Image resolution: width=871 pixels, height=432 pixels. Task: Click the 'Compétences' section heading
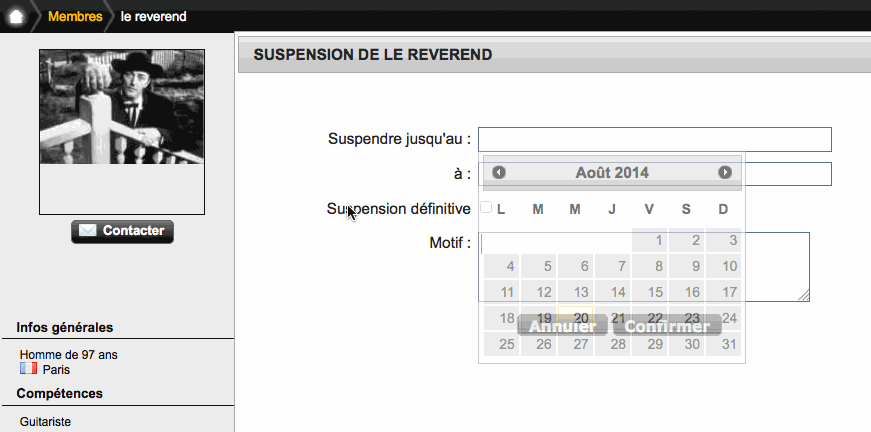pos(59,393)
